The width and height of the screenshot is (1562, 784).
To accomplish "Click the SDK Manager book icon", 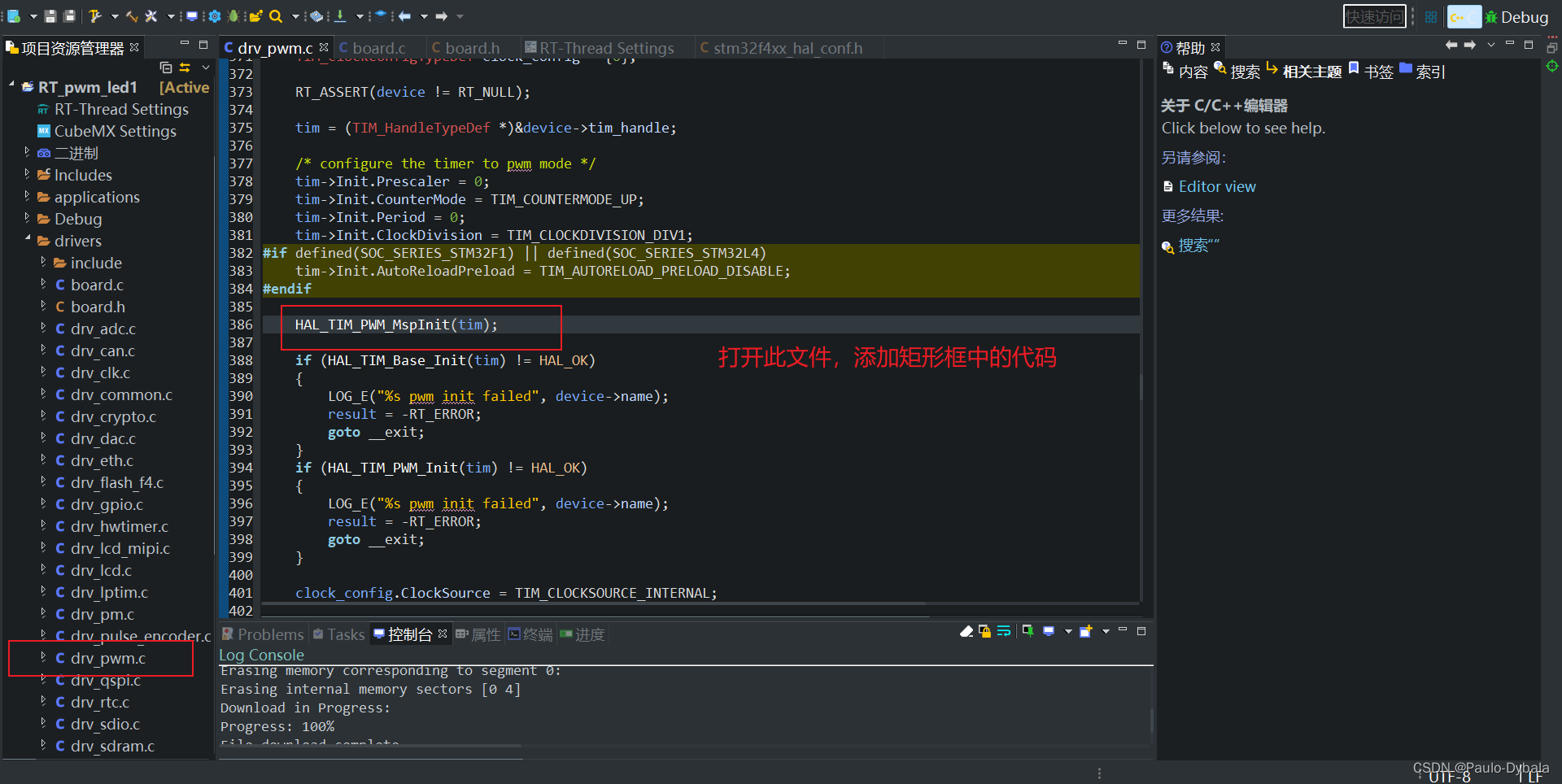I will pos(316,16).
